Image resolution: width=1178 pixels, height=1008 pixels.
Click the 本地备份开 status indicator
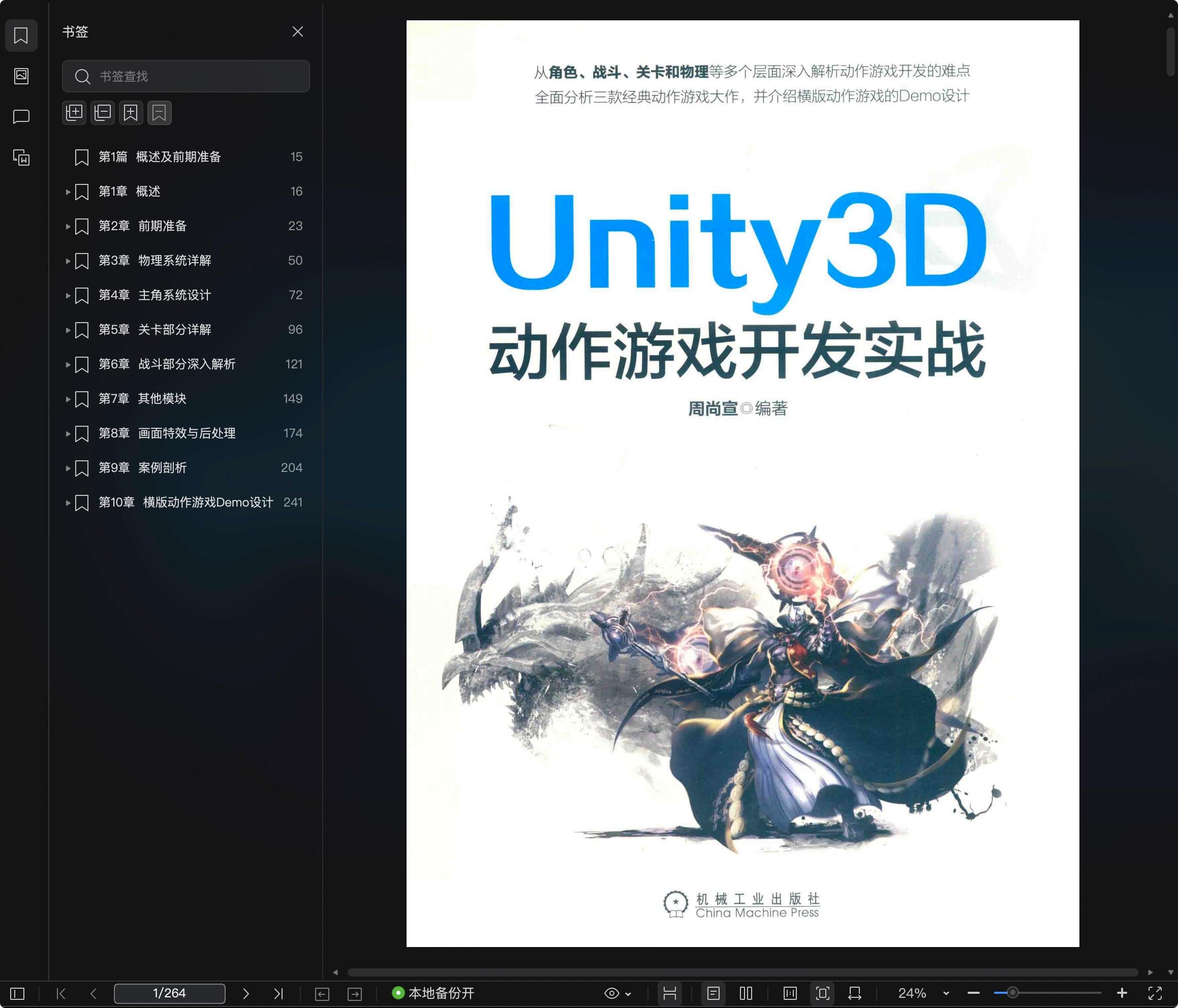click(433, 993)
